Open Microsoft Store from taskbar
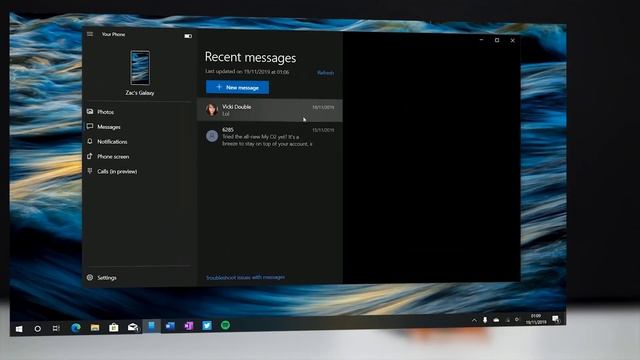Viewport: 640px width, 360px height. [x=113, y=327]
